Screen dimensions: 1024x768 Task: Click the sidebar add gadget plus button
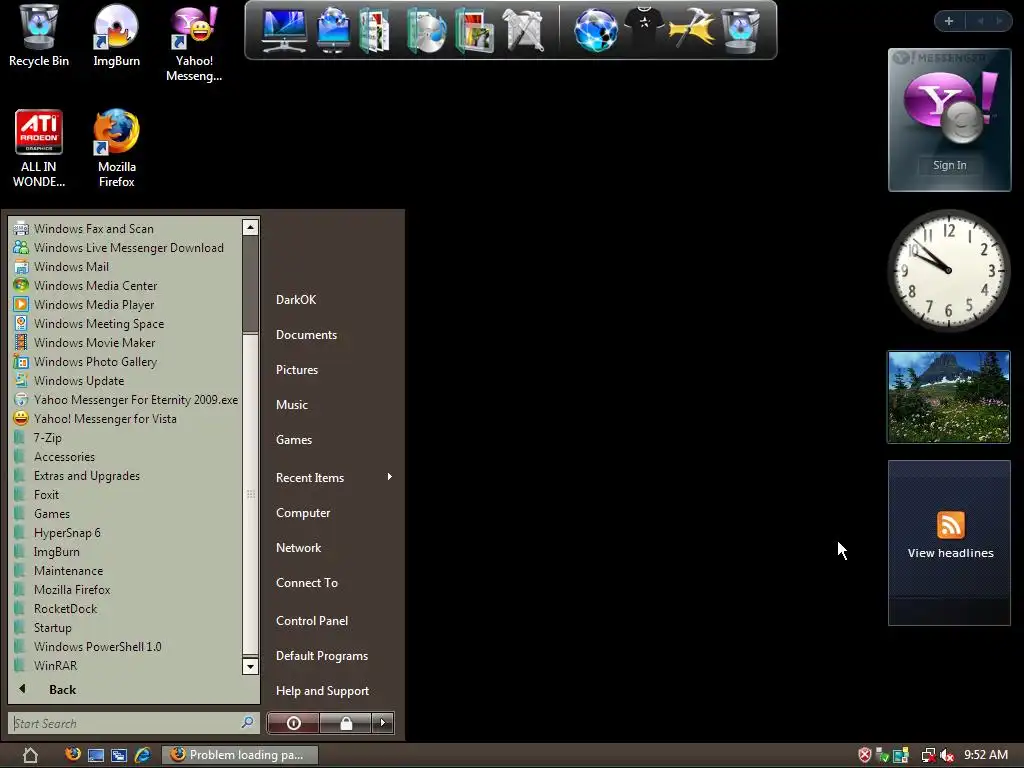949,21
